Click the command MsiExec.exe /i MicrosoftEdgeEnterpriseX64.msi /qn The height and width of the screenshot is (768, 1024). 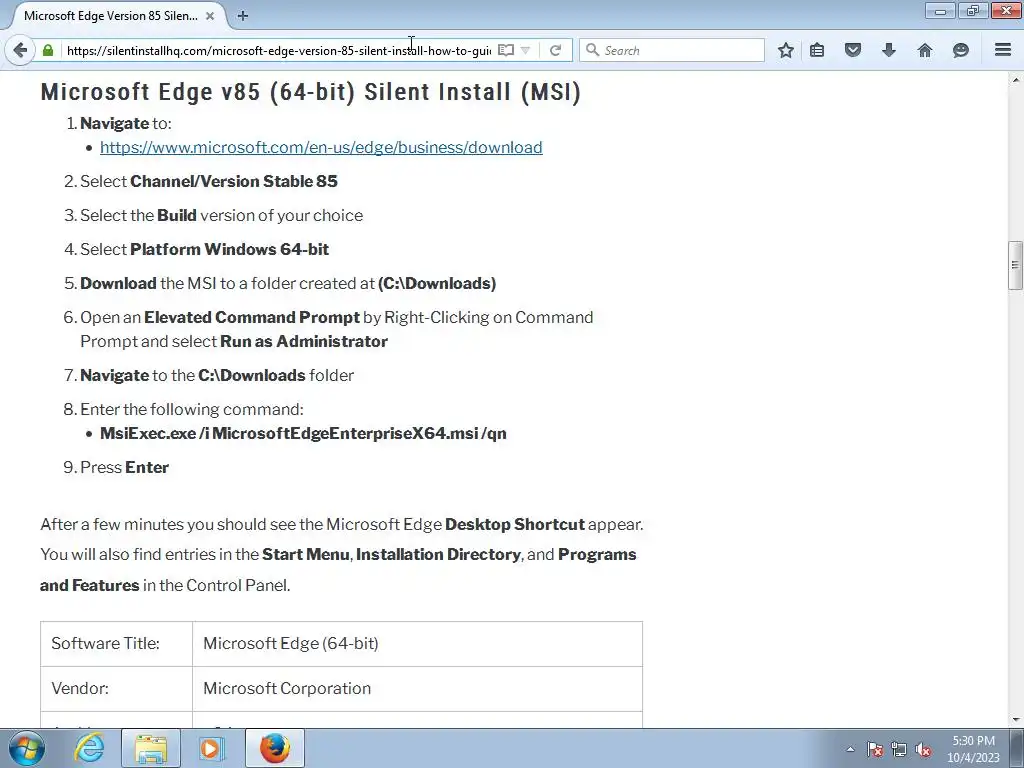click(303, 433)
